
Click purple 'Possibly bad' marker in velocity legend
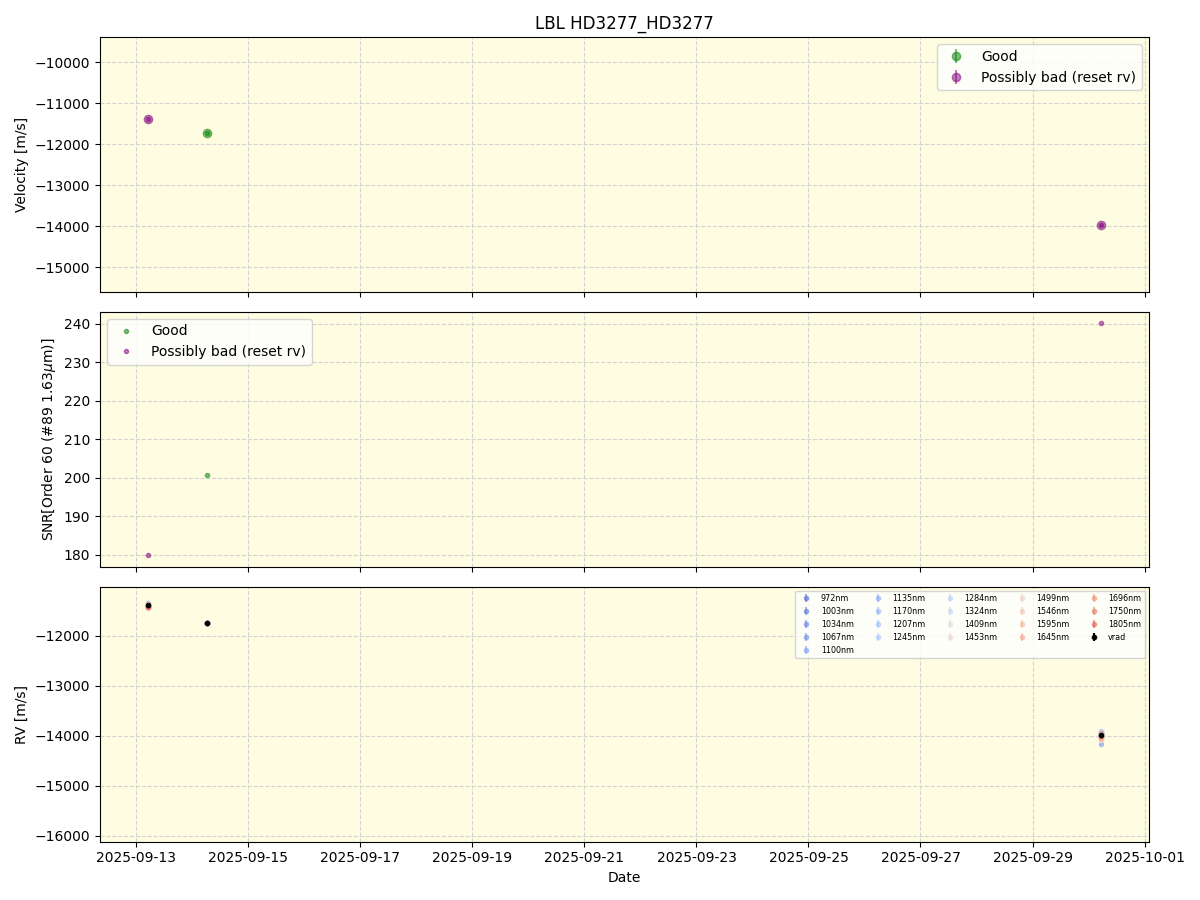click(956, 77)
